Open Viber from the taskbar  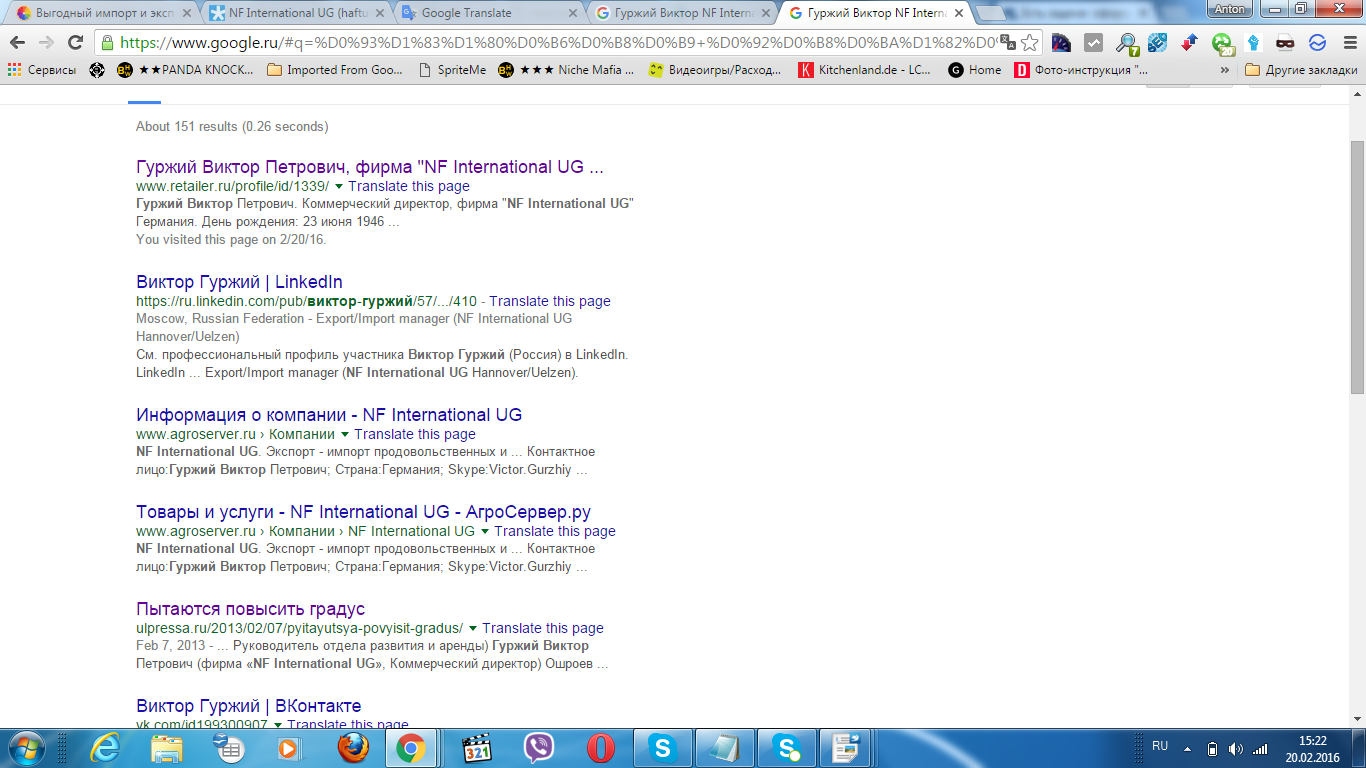pyautogui.click(x=539, y=748)
